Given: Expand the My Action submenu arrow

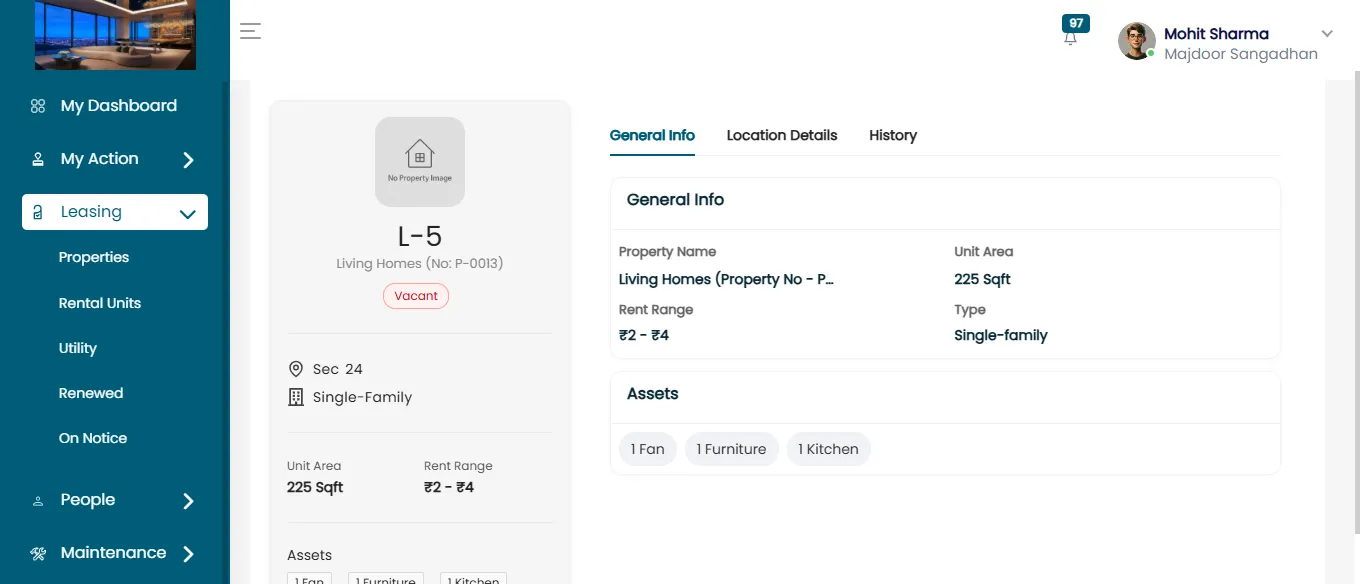Looking at the screenshot, I should coord(188,160).
